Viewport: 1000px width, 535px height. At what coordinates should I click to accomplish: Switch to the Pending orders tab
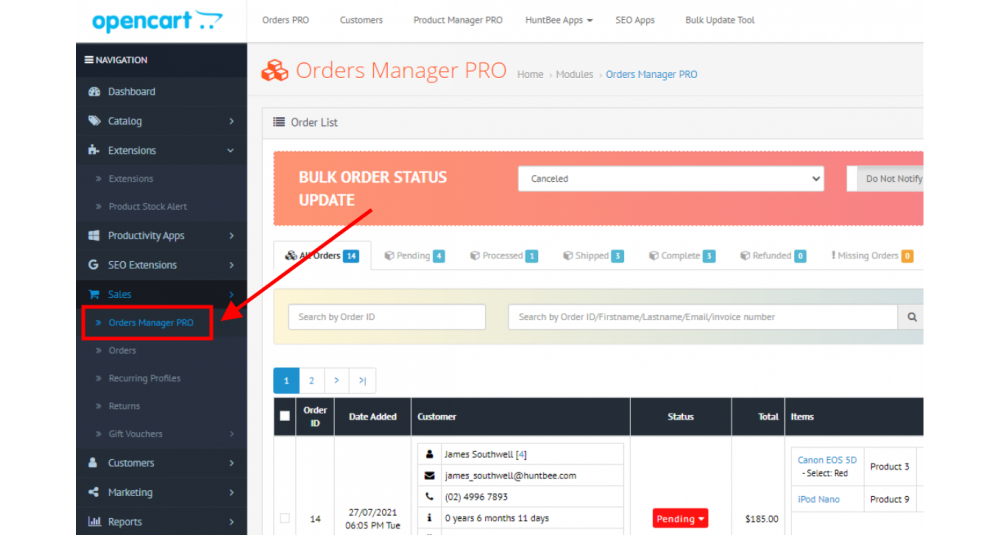pos(414,256)
